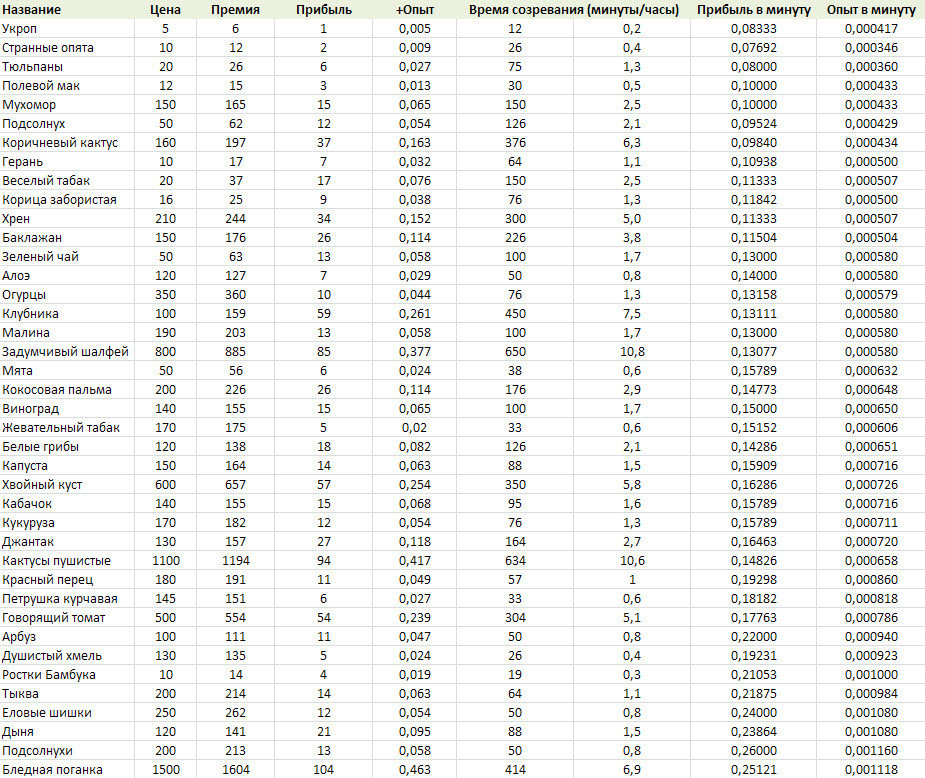Select the 'Мухомор' cell
This screenshot has width=925, height=778.
(29, 105)
